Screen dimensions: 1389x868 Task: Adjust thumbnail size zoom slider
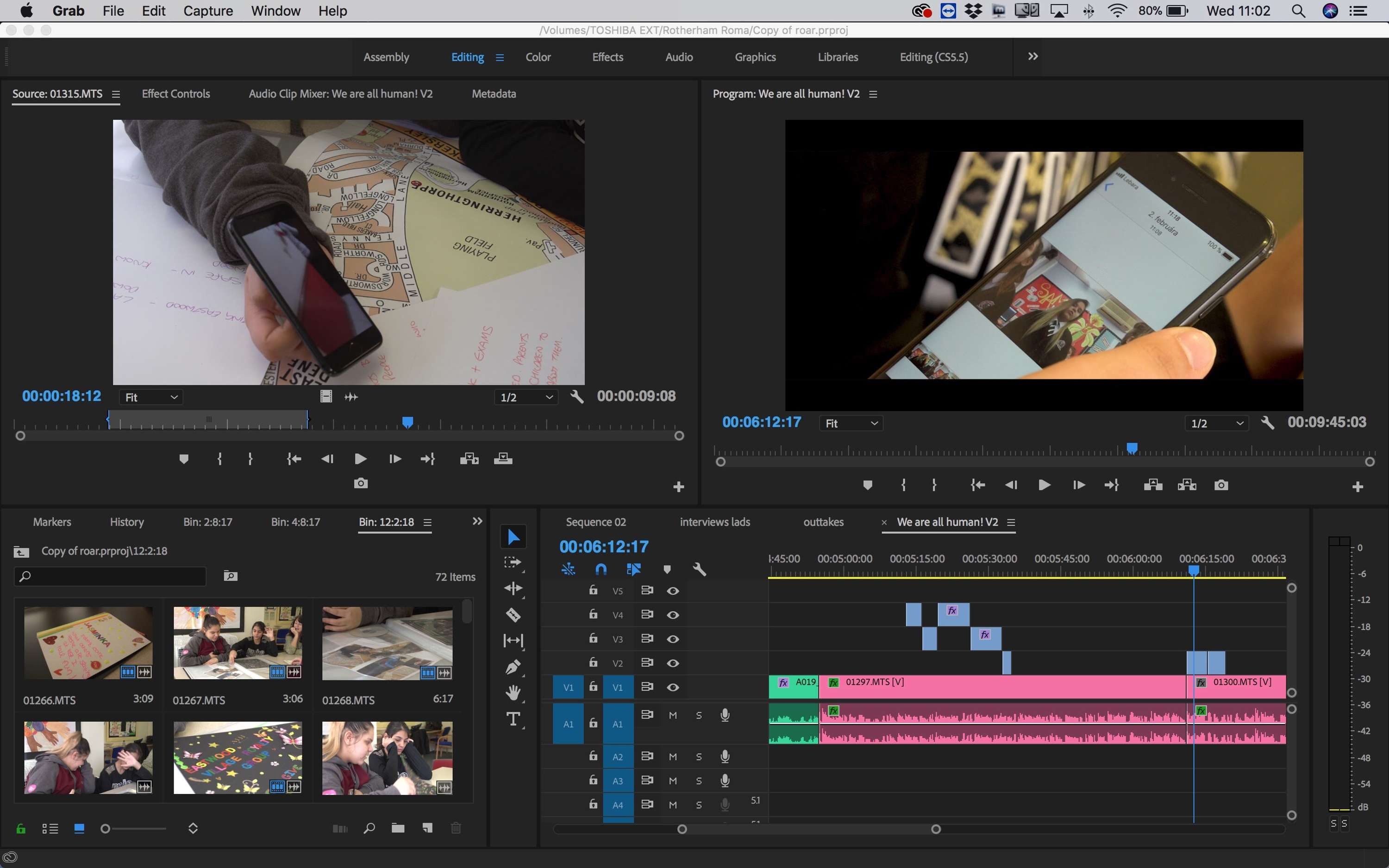pos(105,828)
